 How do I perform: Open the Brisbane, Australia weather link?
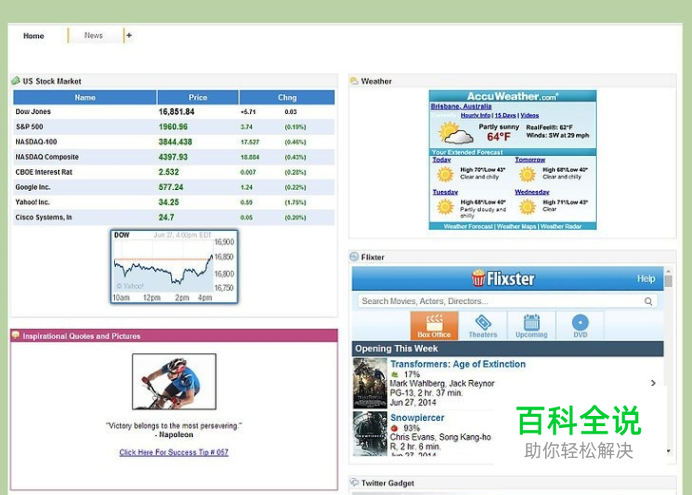point(461,106)
